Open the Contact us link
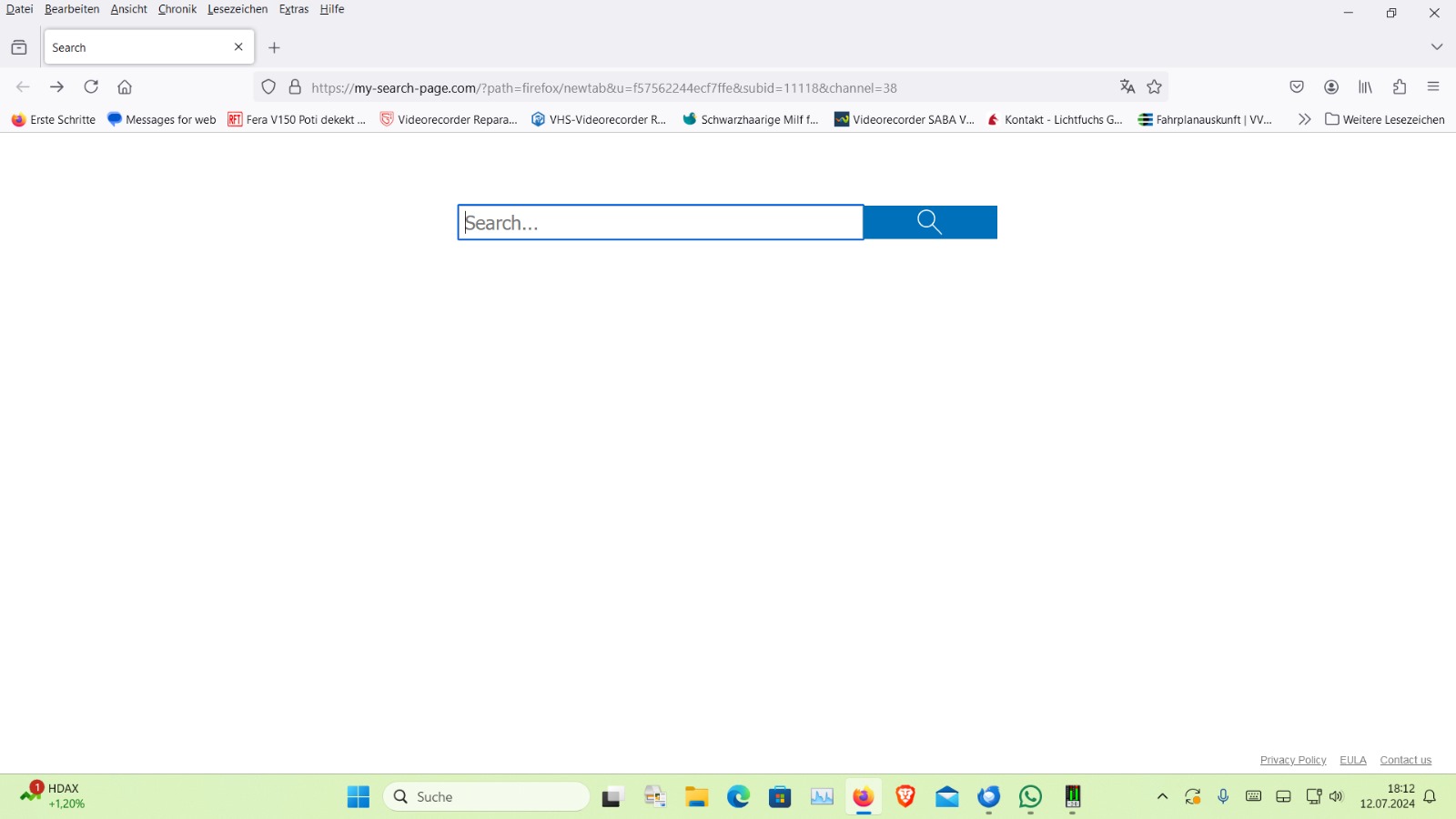Image resolution: width=1456 pixels, height=819 pixels. [1406, 760]
